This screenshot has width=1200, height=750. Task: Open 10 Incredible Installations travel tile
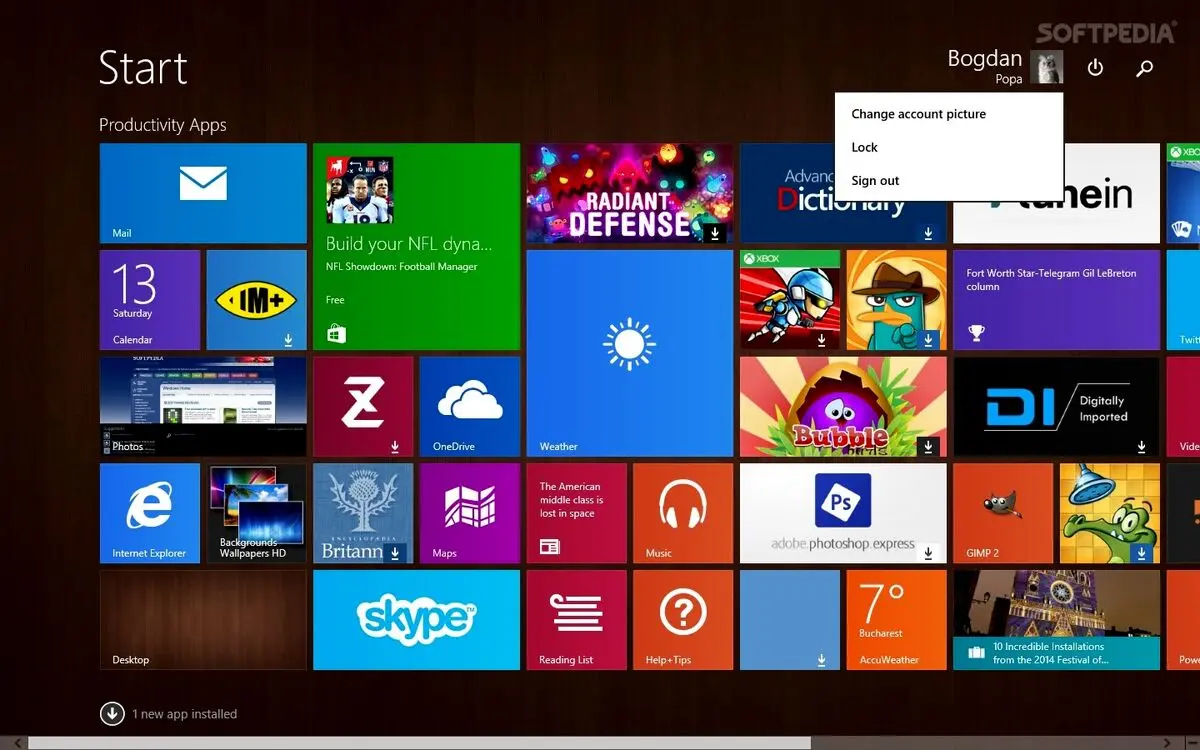(1057, 620)
